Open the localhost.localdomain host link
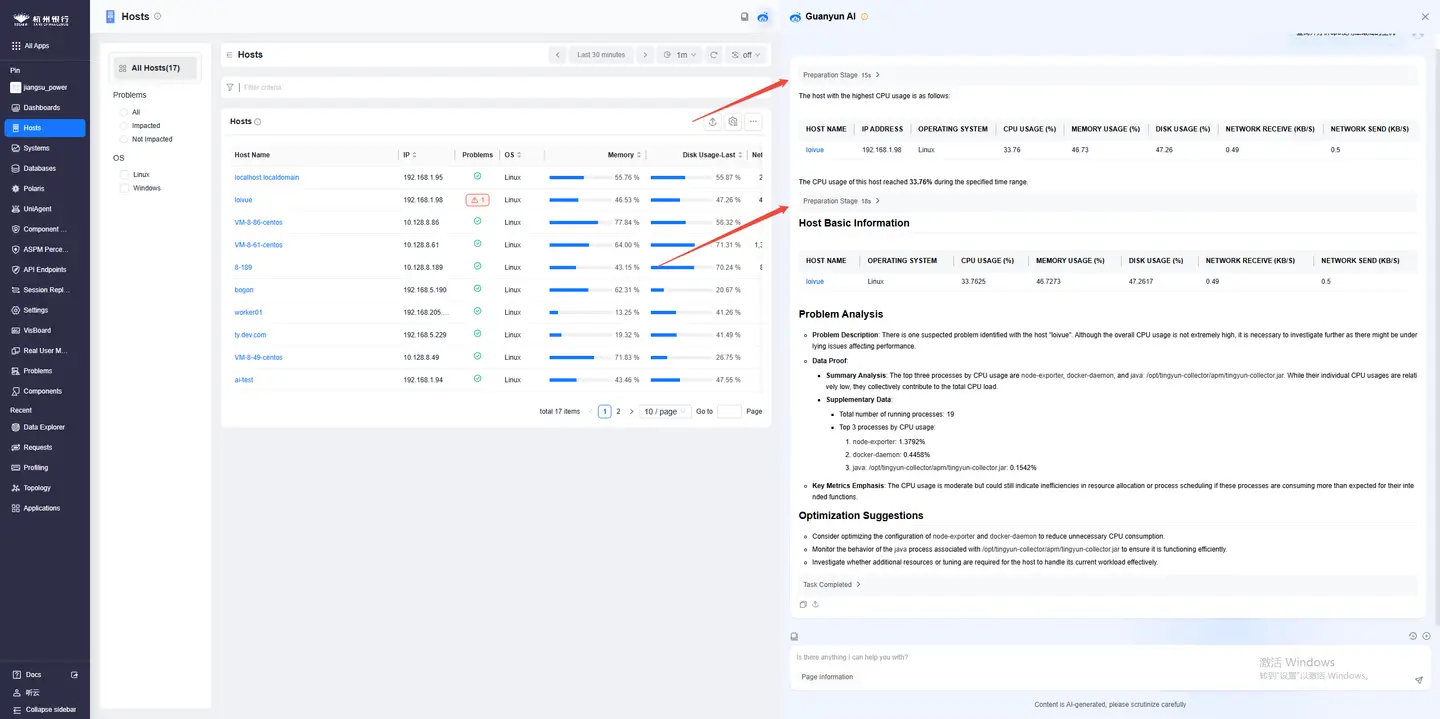Screen dimensions: 1440x719 266,177
